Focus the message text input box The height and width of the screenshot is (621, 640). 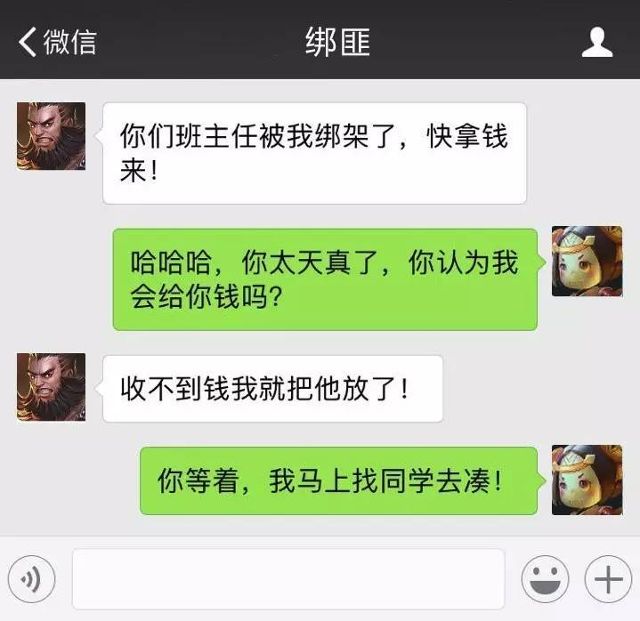(x=289, y=579)
